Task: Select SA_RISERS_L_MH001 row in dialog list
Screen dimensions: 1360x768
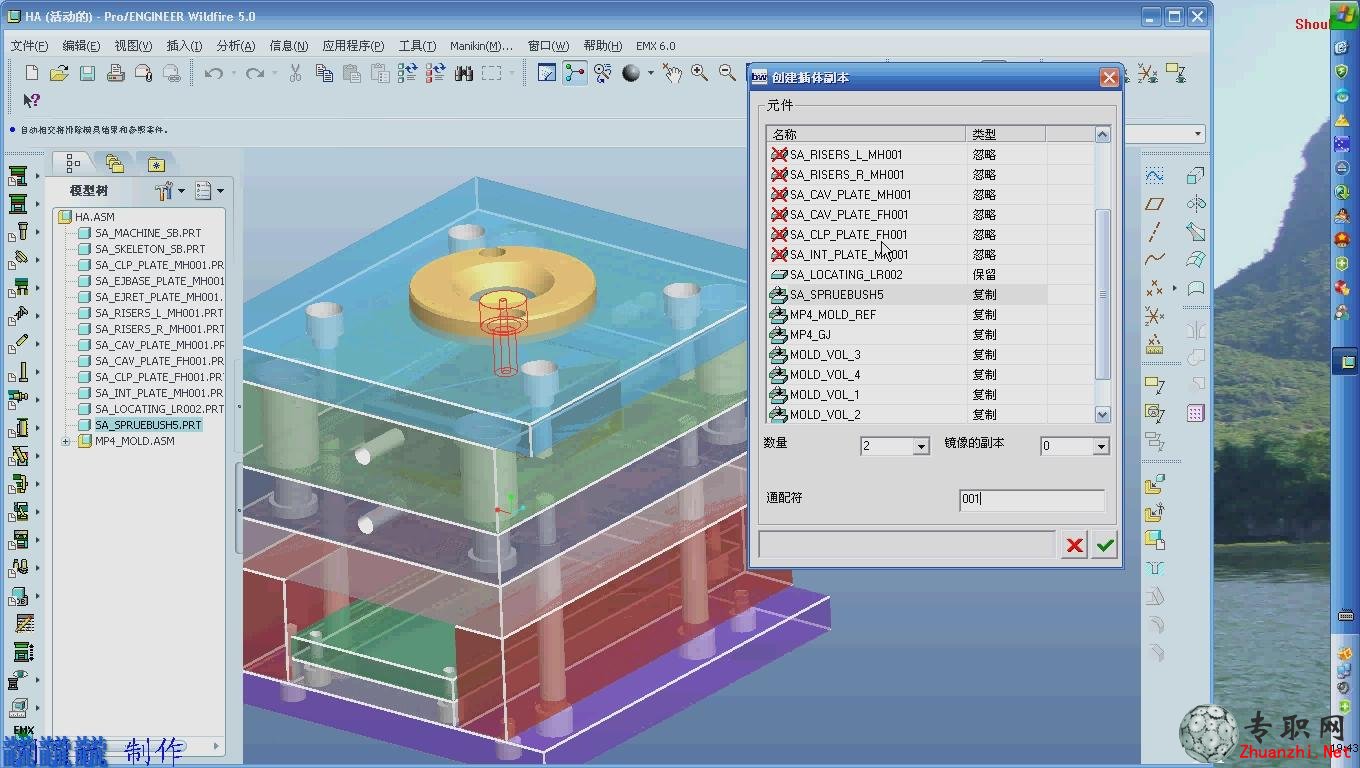Action: [x=931, y=155]
